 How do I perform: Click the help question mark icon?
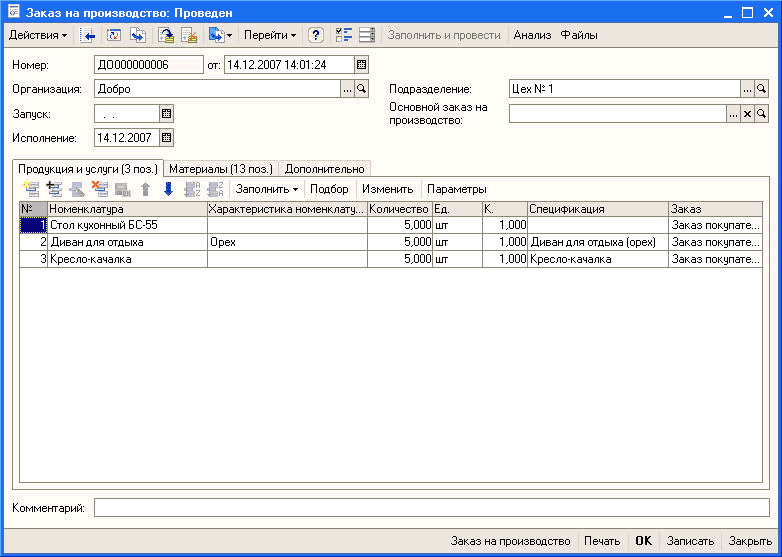pos(316,35)
